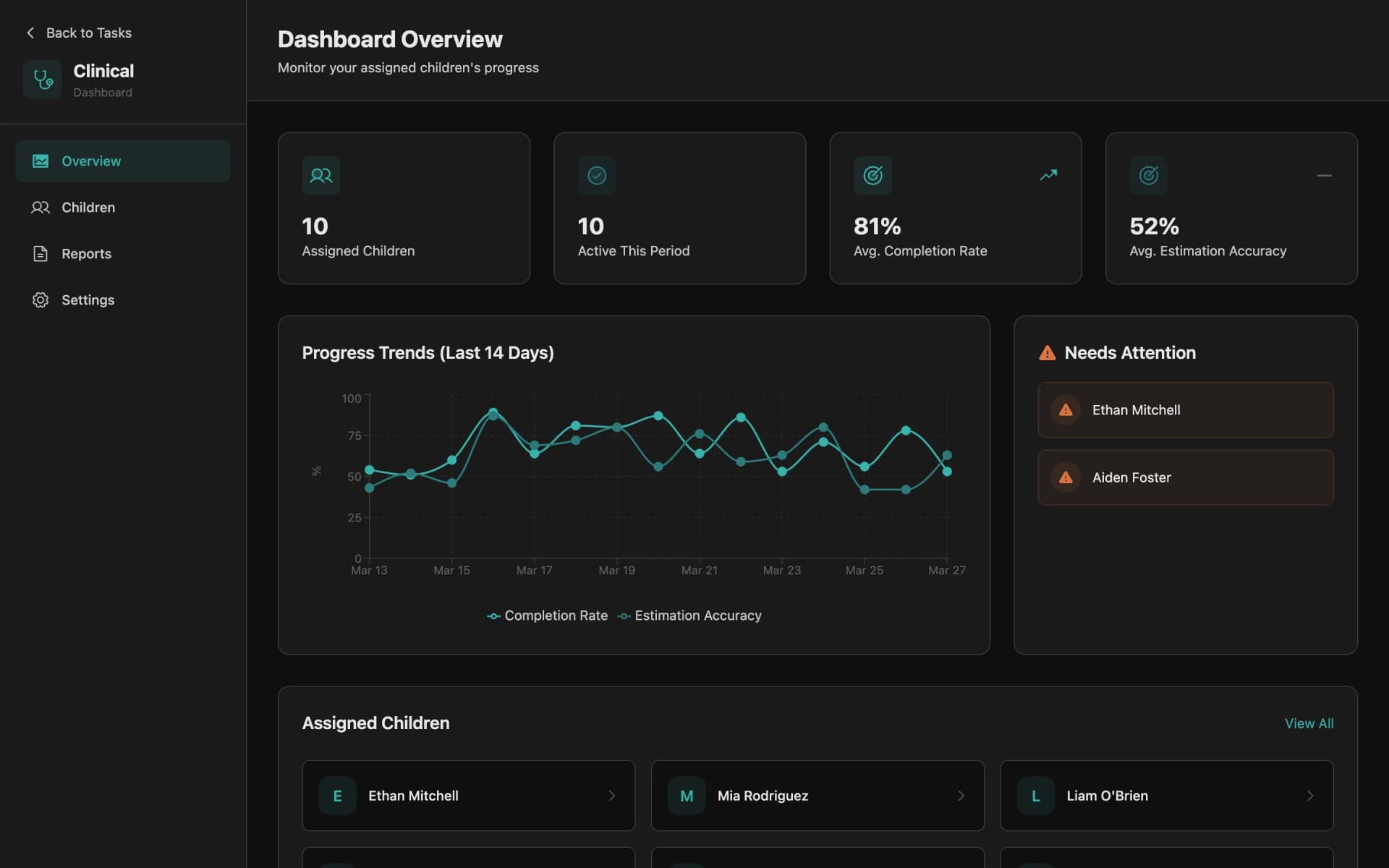Click the Children people icon in sidebar
Screen dimensions: 1389x868
tap(41, 208)
